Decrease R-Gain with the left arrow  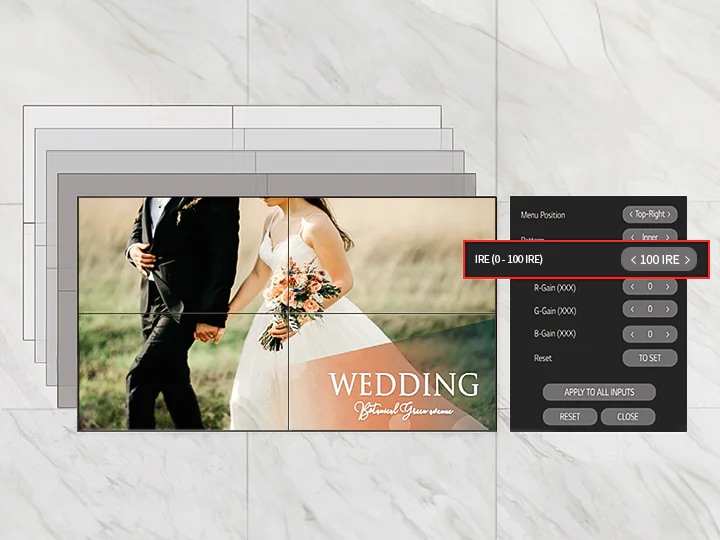632,287
